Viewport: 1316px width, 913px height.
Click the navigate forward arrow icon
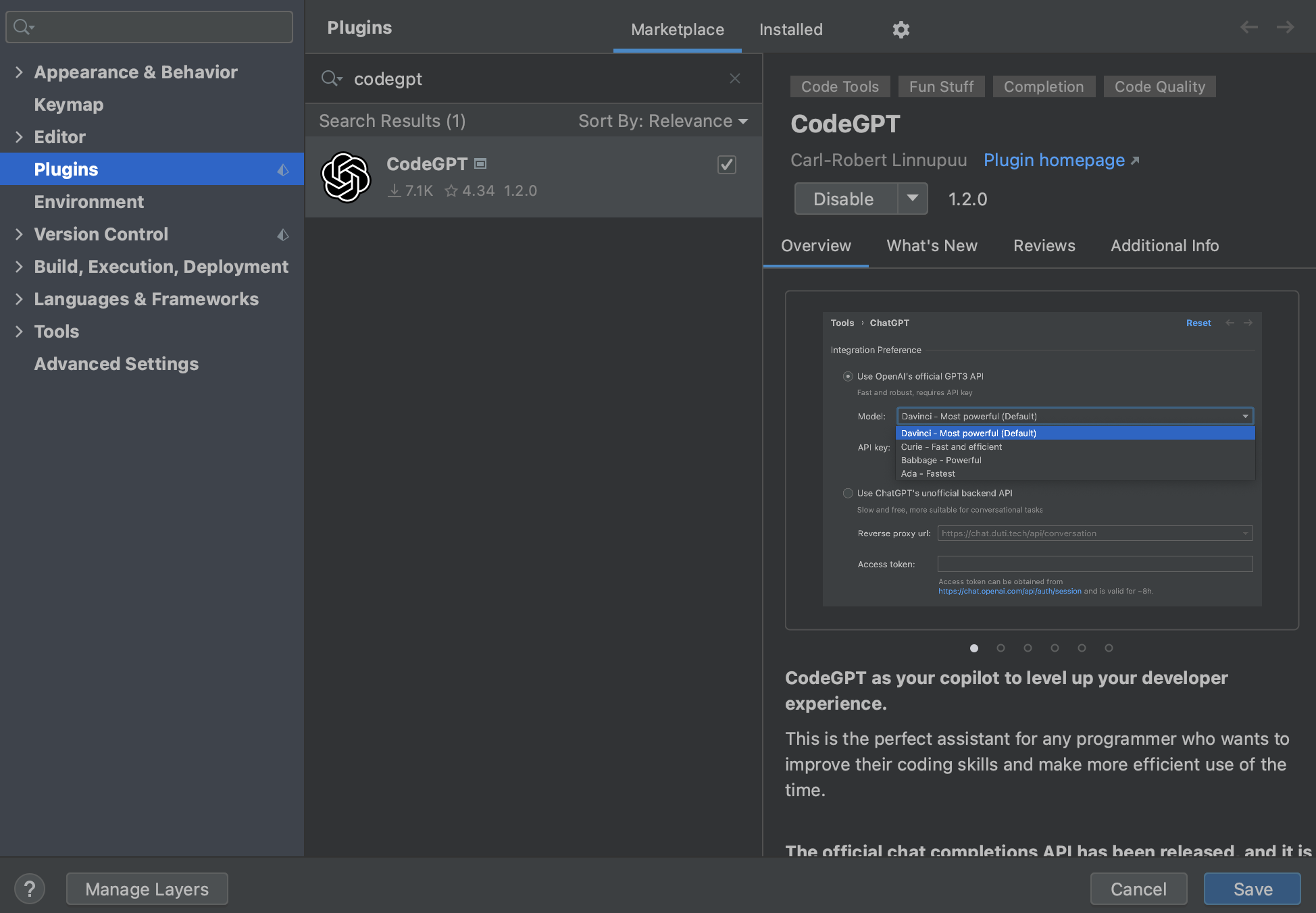coord(1285,27)
